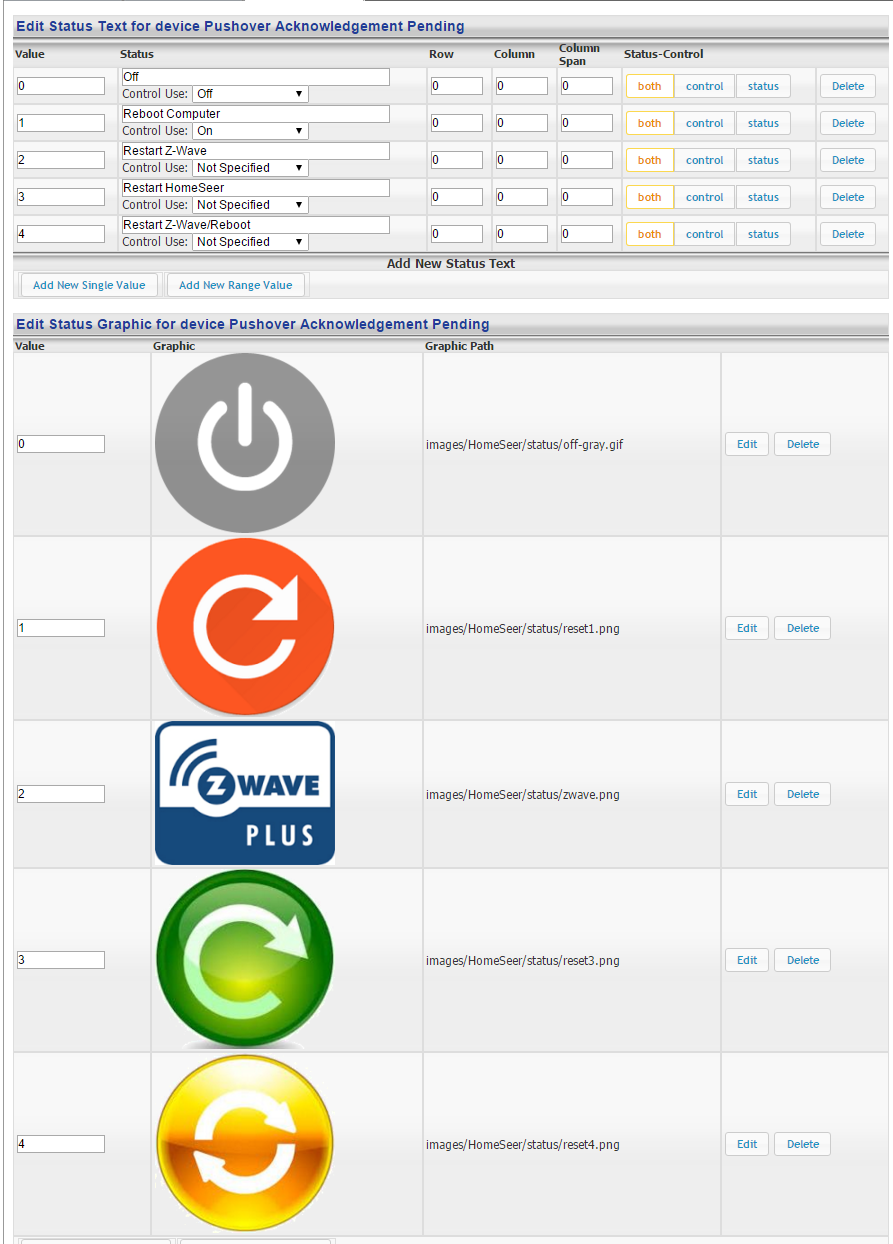Click the 'Add New Status Text' heading

pyautogui.click(x=451, y=264)
